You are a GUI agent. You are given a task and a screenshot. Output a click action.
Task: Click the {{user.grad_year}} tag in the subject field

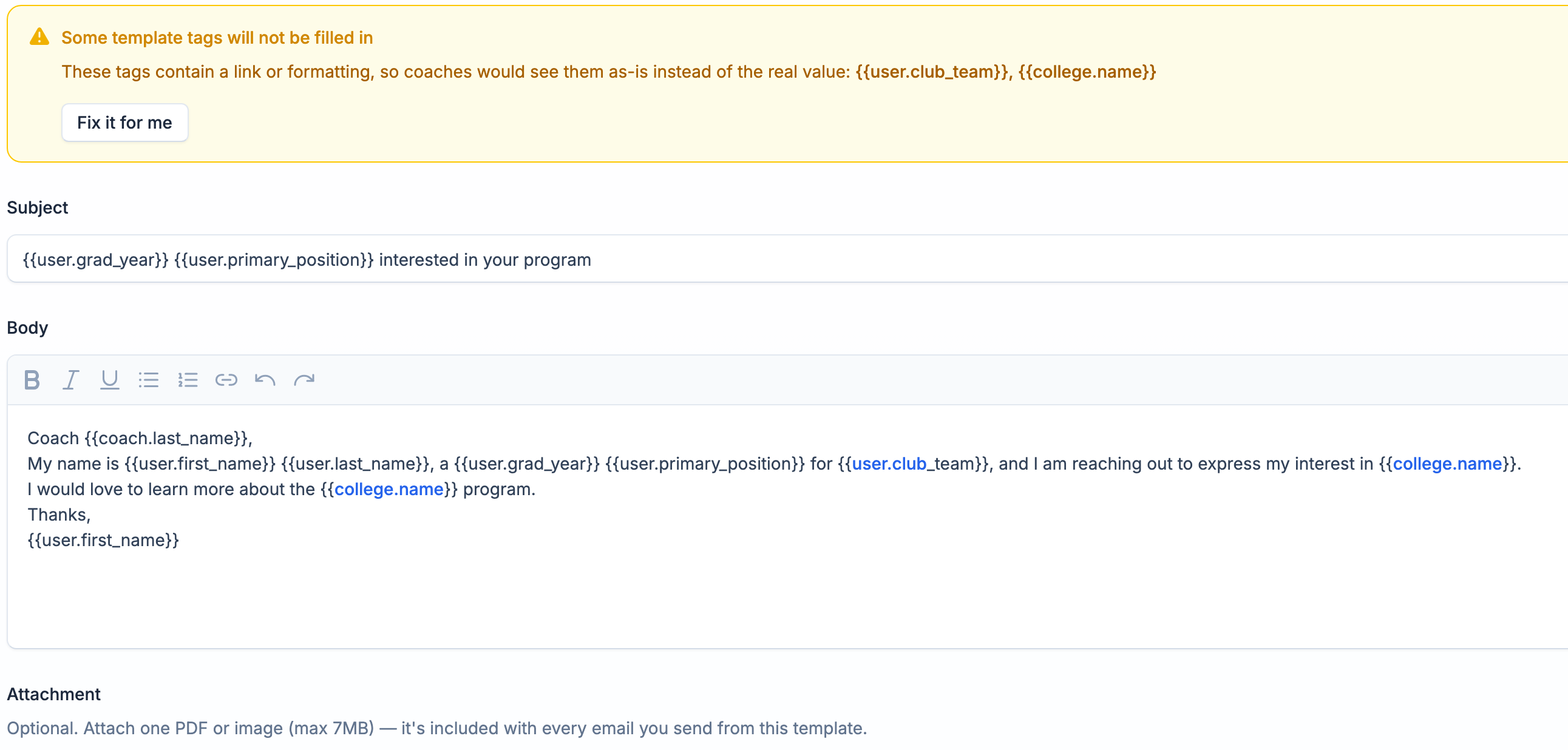coord(95,260)
